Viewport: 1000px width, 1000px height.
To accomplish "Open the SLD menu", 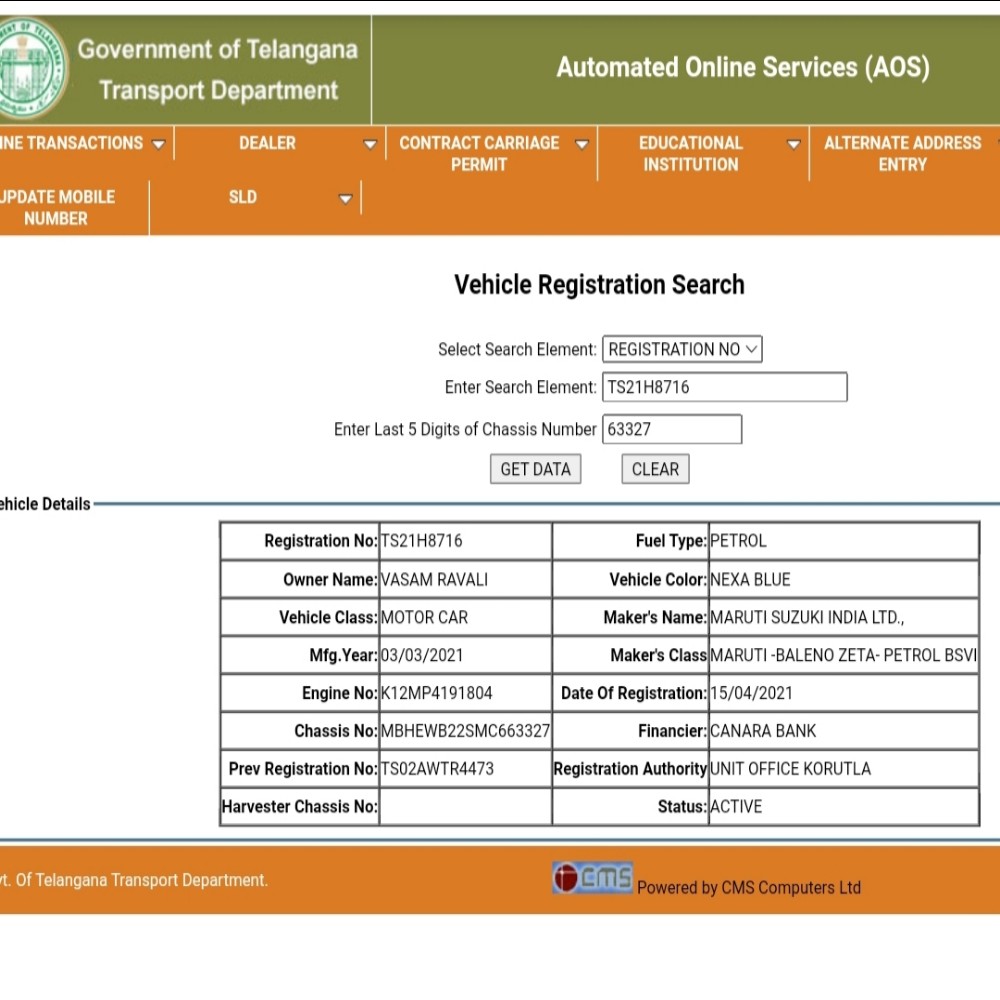I will [243, 197].
